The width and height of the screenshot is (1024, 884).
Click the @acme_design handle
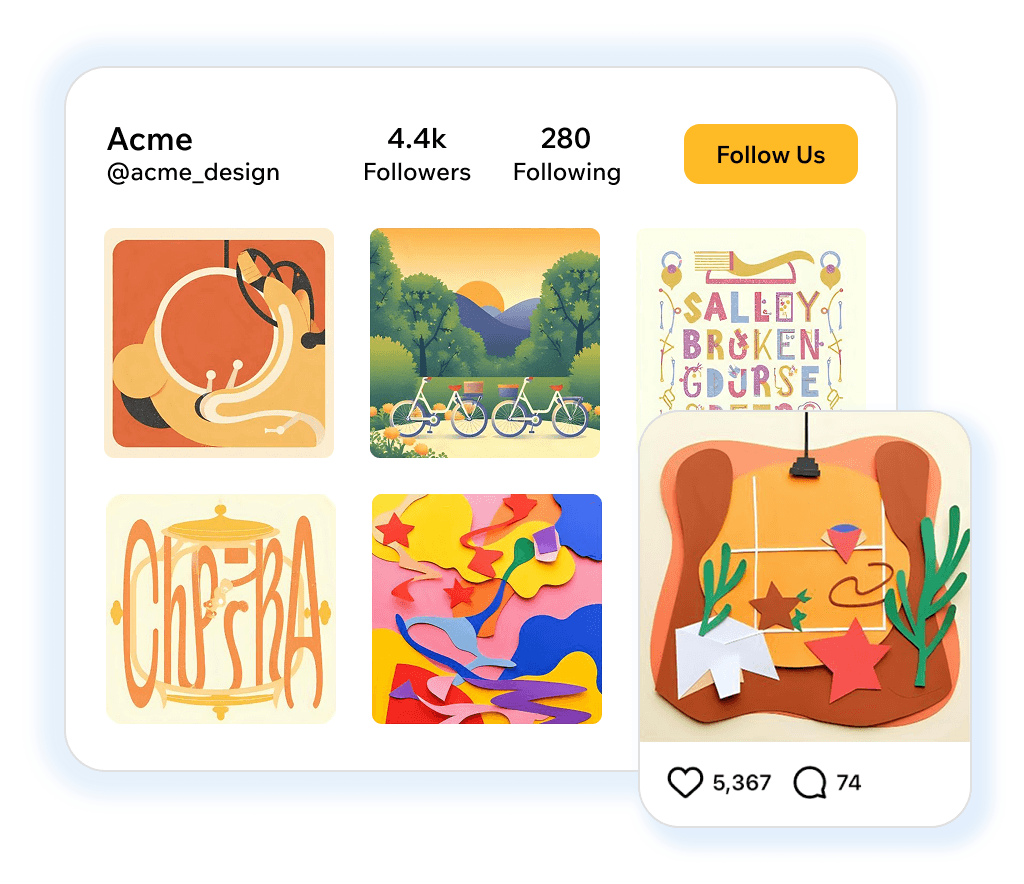click(x=193, y=172)
